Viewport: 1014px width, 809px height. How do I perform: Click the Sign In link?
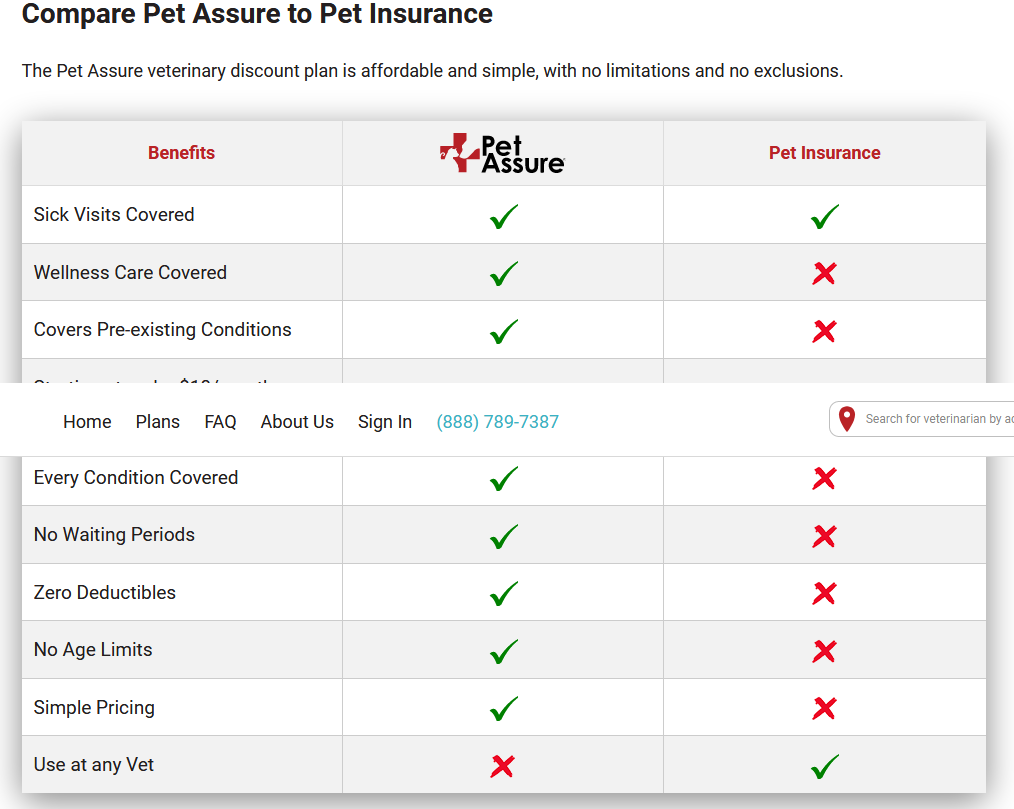pyautogui.click(x=385, y=422)
